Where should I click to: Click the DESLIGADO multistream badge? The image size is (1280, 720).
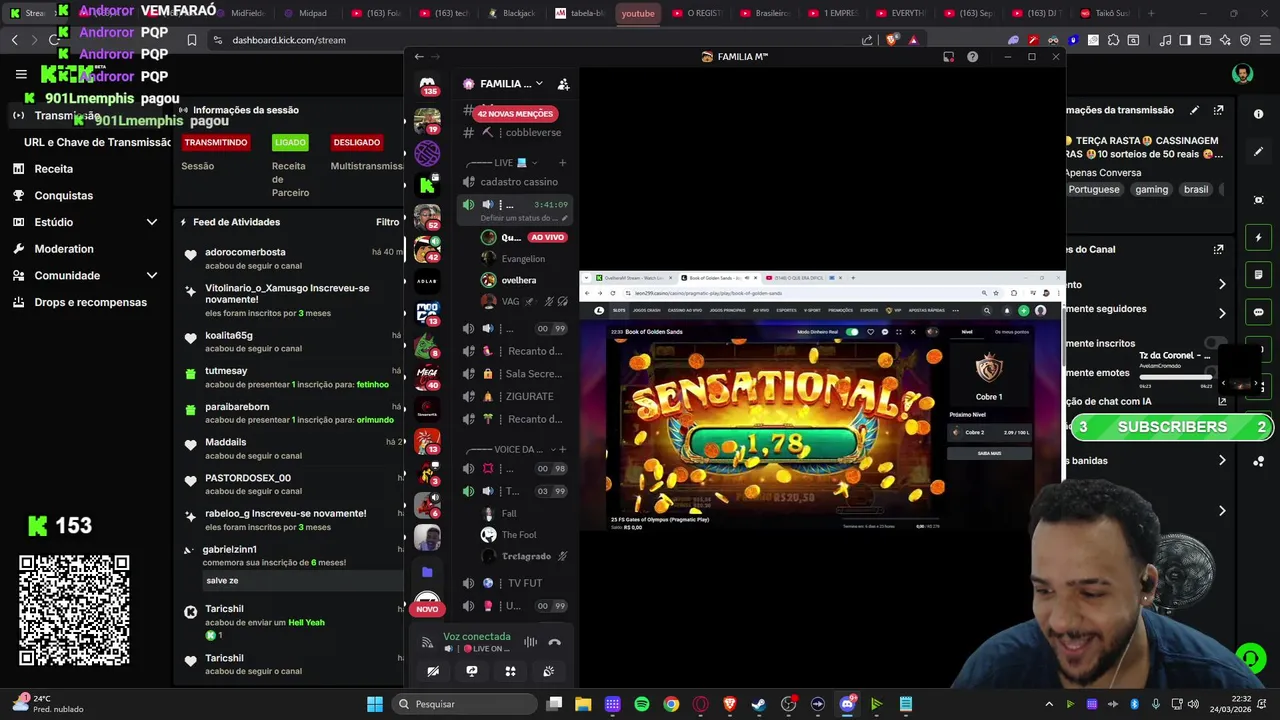[356, 142]
